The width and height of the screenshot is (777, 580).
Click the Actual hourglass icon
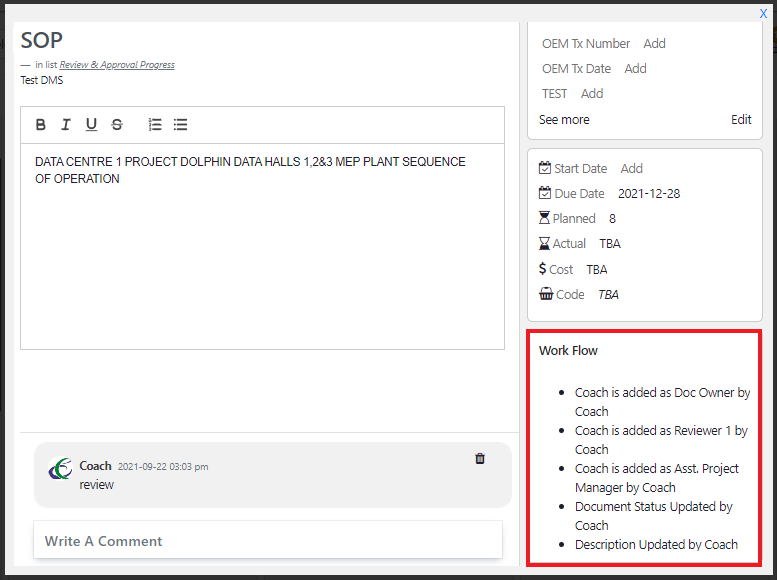pyautogui.click(x=544, y=243)
